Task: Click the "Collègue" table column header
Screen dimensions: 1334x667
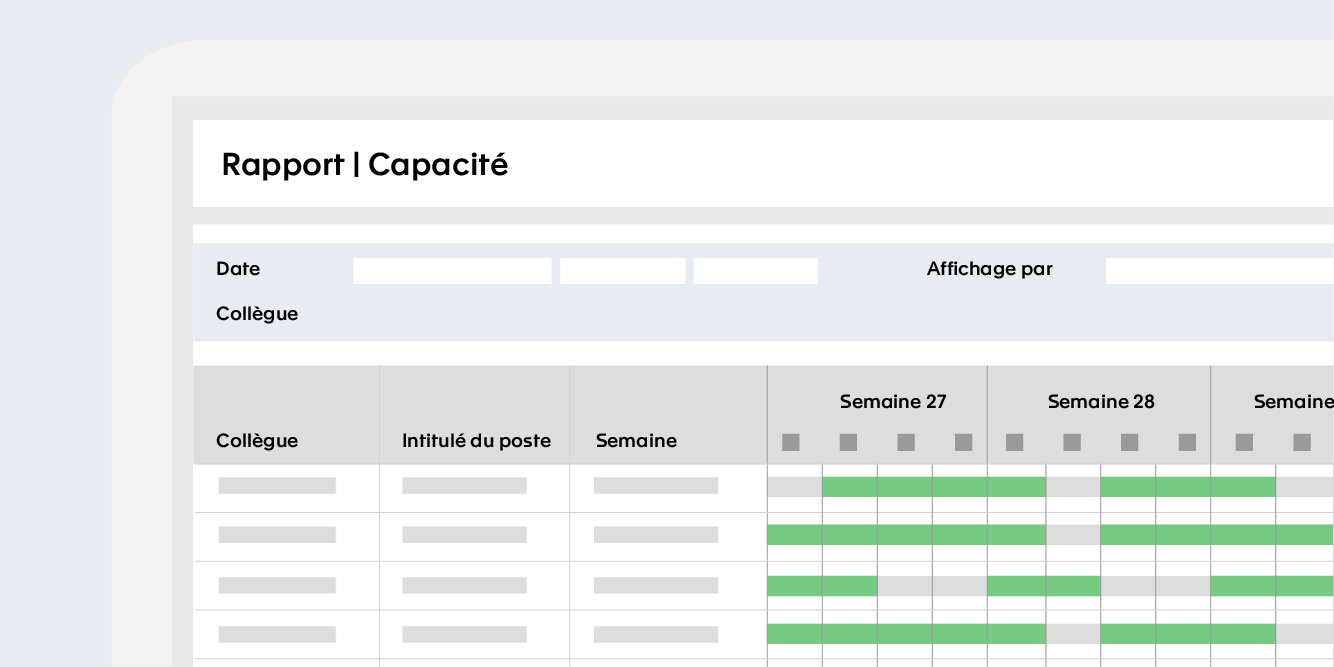Action: click(257, 441)
